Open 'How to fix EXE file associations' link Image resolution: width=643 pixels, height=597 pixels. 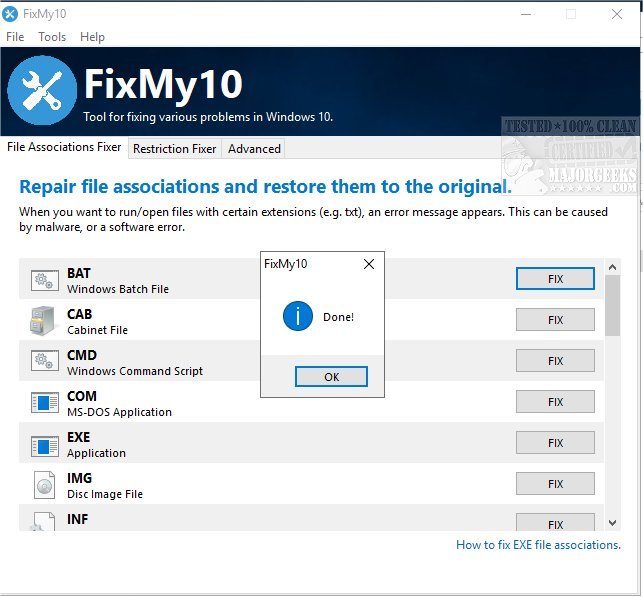(538, 545)
